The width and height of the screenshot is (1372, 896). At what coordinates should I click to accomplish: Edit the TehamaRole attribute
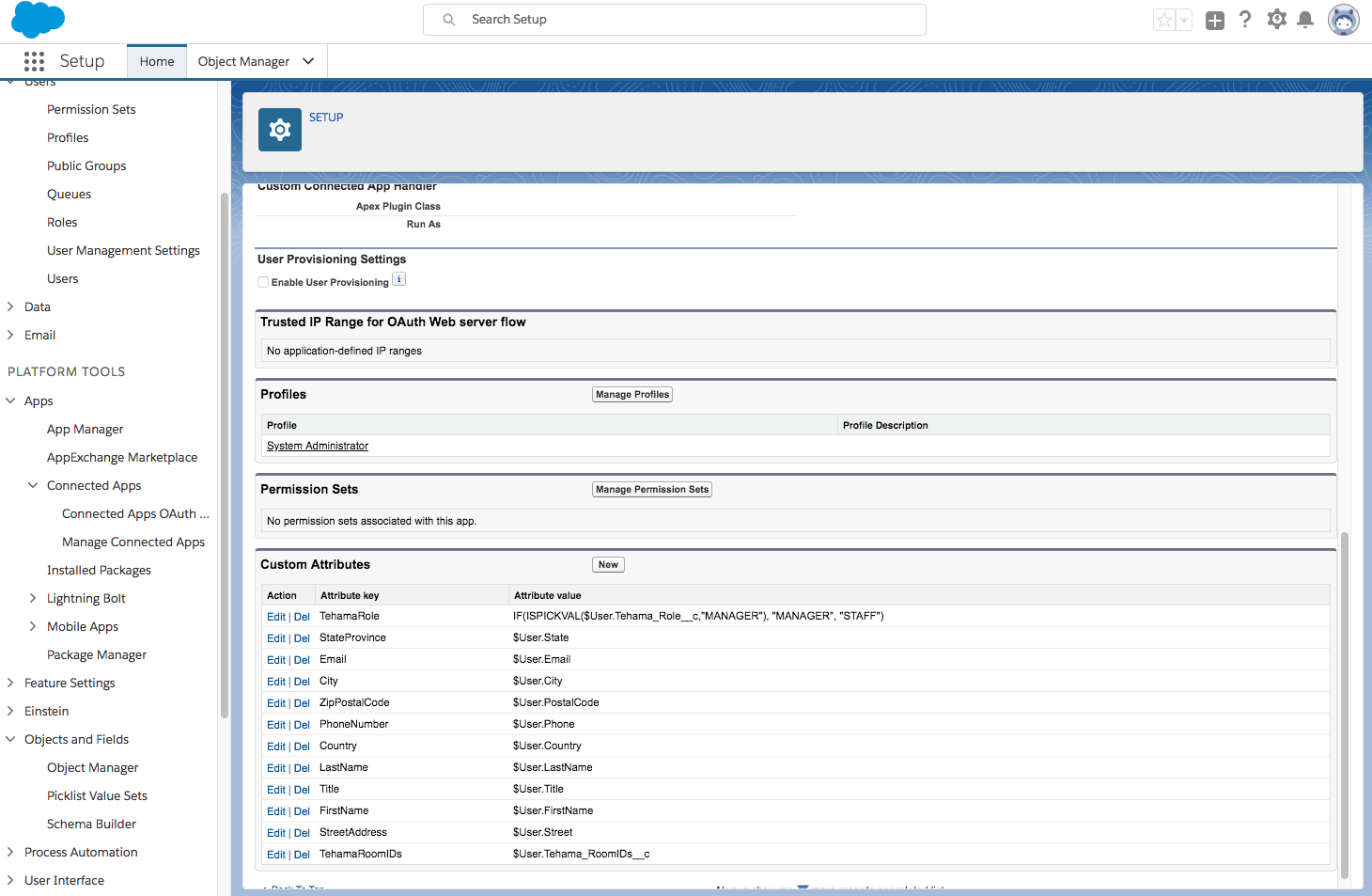pyautogui.click(x=275, y=617)
